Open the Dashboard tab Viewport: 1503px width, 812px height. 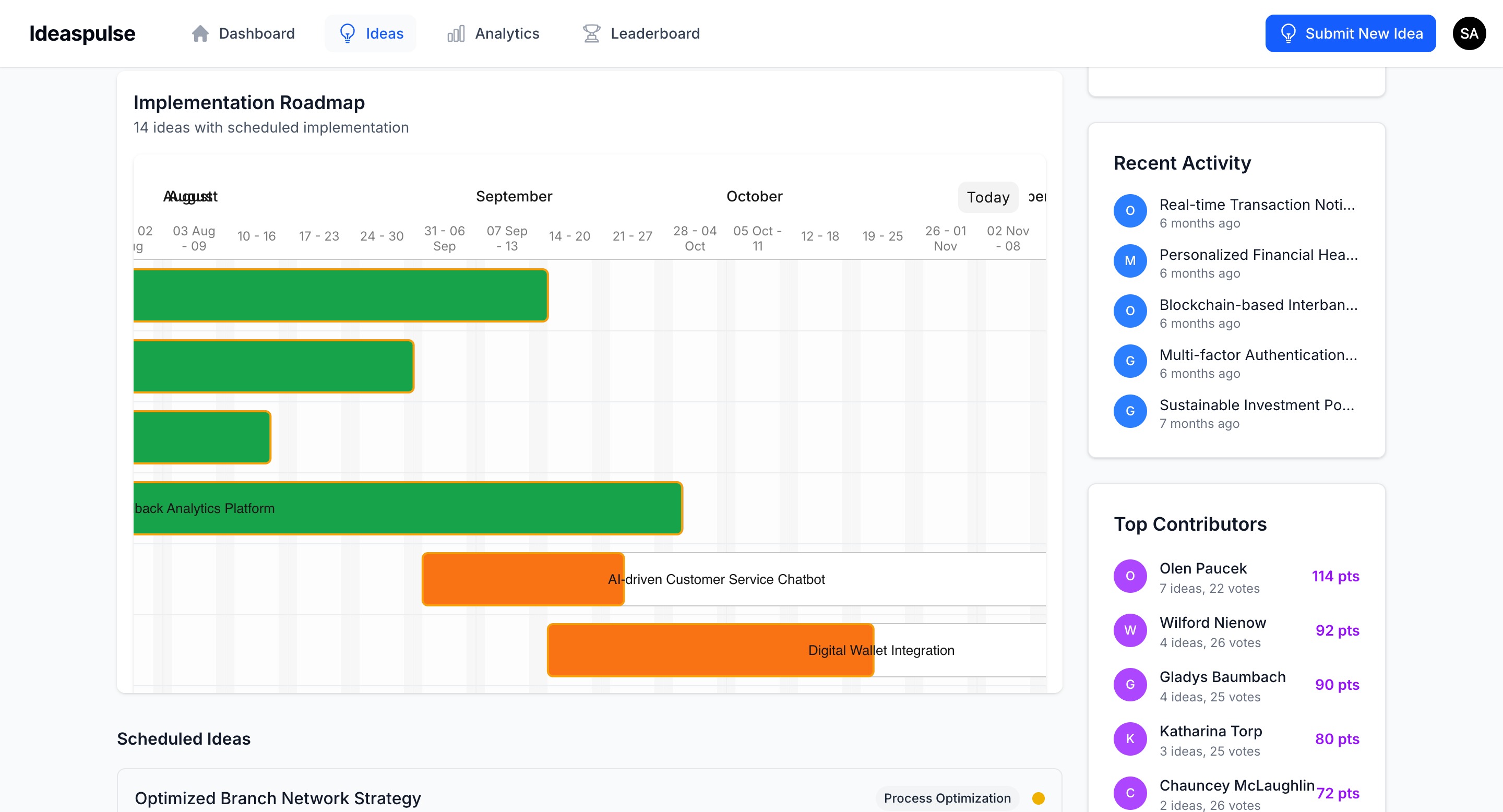tap(243, 34)
